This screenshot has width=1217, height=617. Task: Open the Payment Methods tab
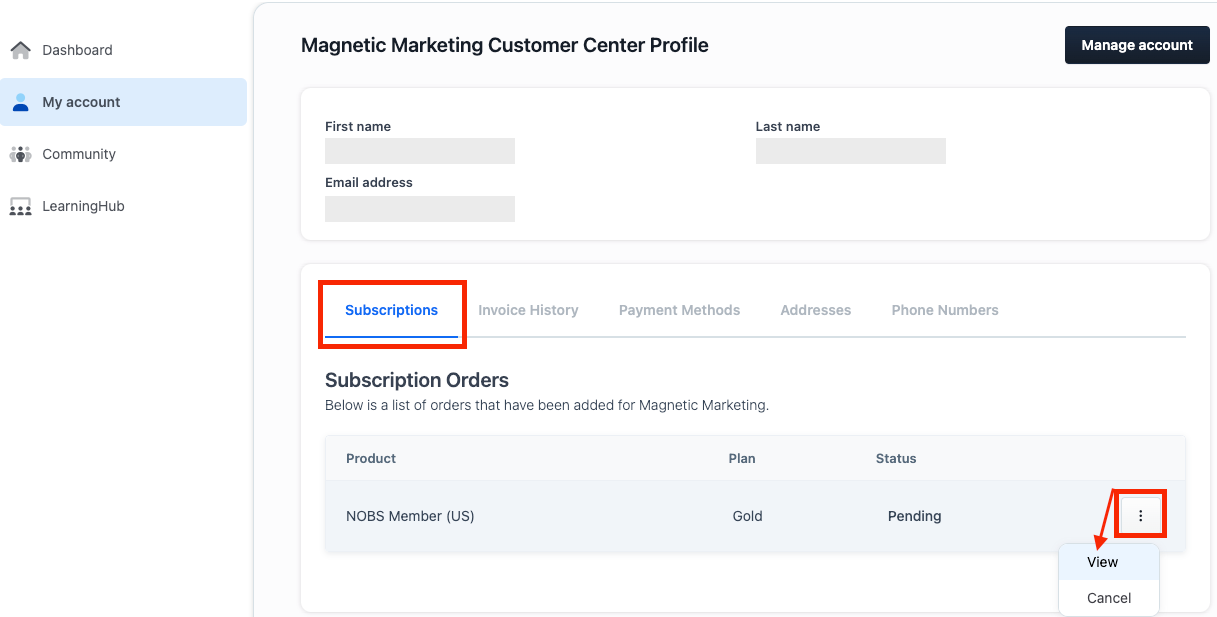tap(679, 310)
